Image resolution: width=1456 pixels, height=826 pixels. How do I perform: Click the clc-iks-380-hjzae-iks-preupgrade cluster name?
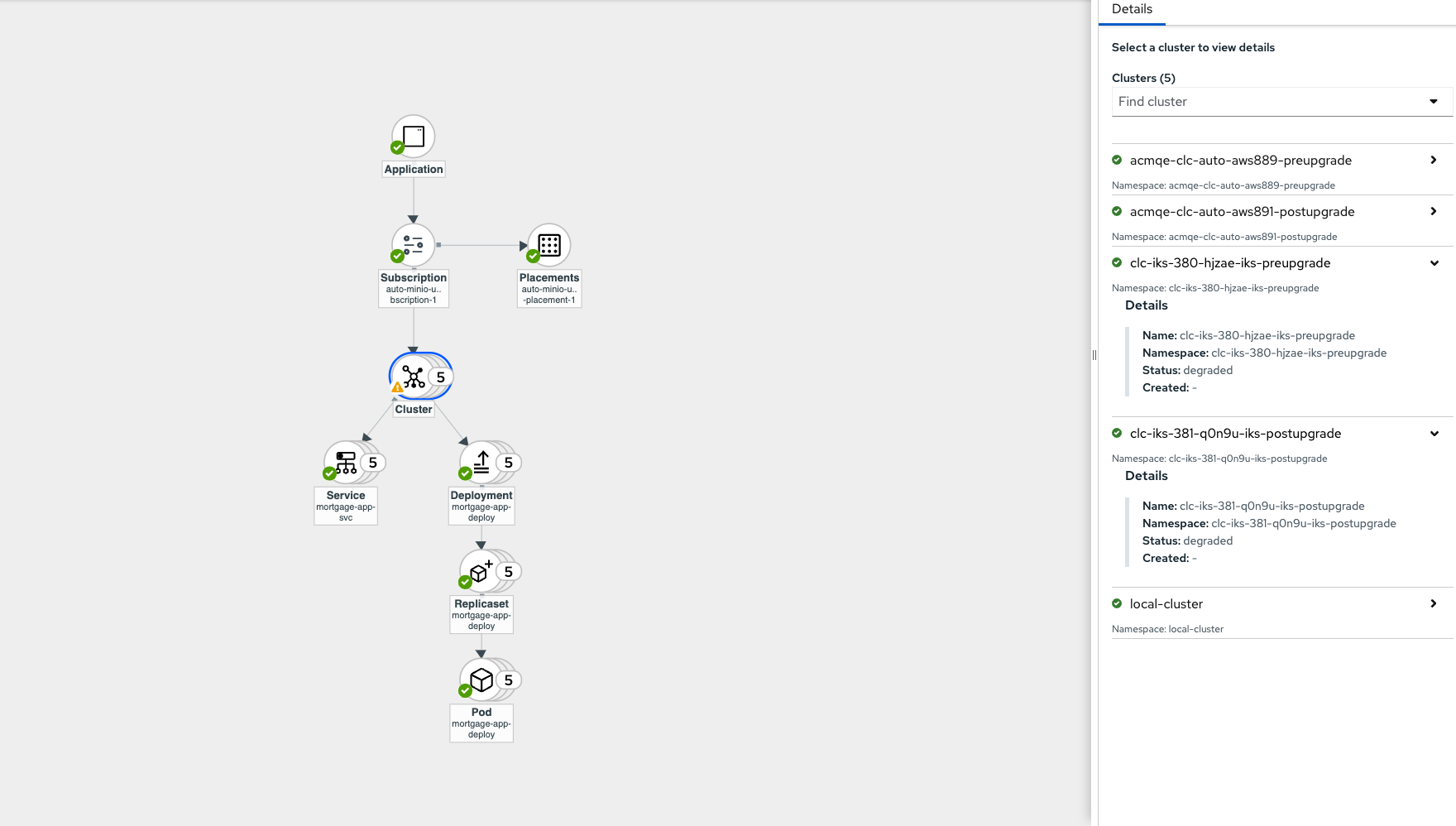(x=1230, y=263)
